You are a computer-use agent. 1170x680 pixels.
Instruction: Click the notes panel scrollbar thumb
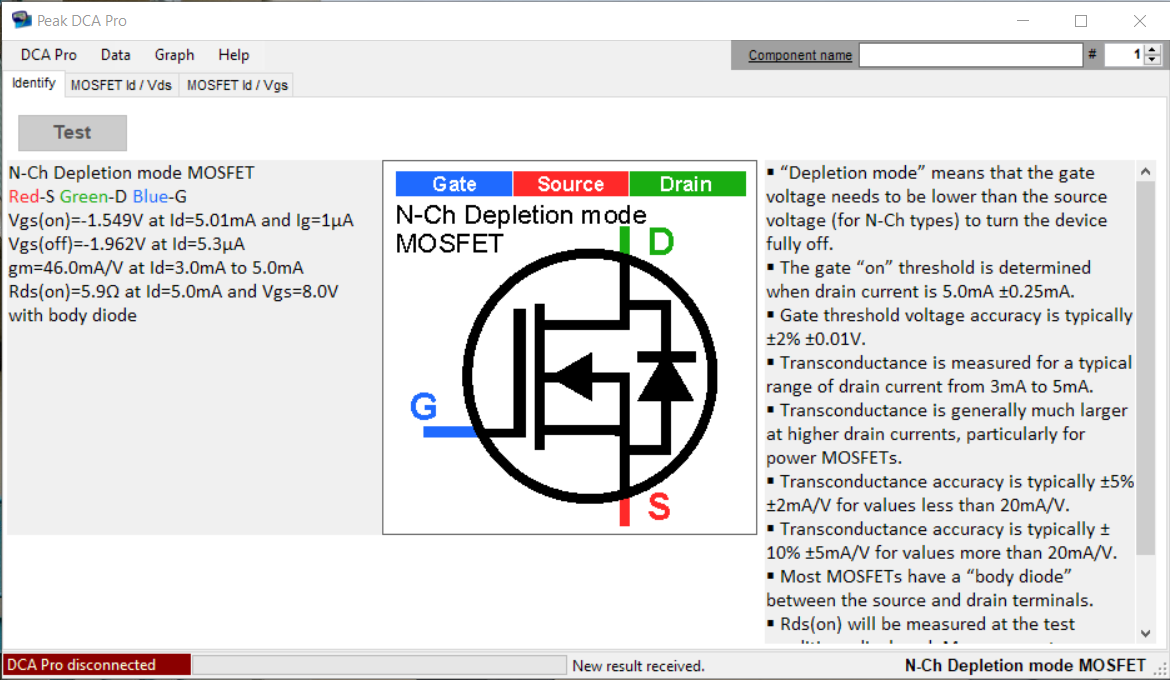pyautogui.click(x=1145, y=368)
